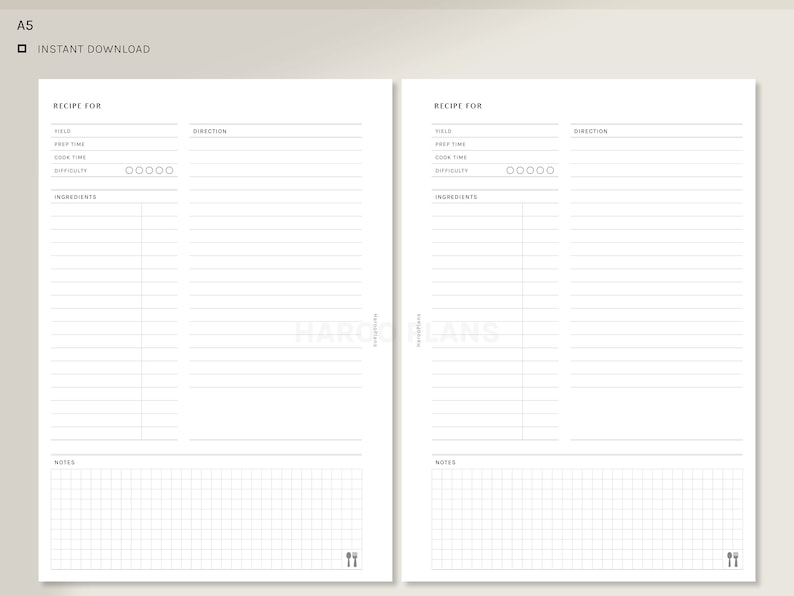The image size is (794, 596).
Task: Click the 'NOTES' label on left page
Action: click(65, 462)
